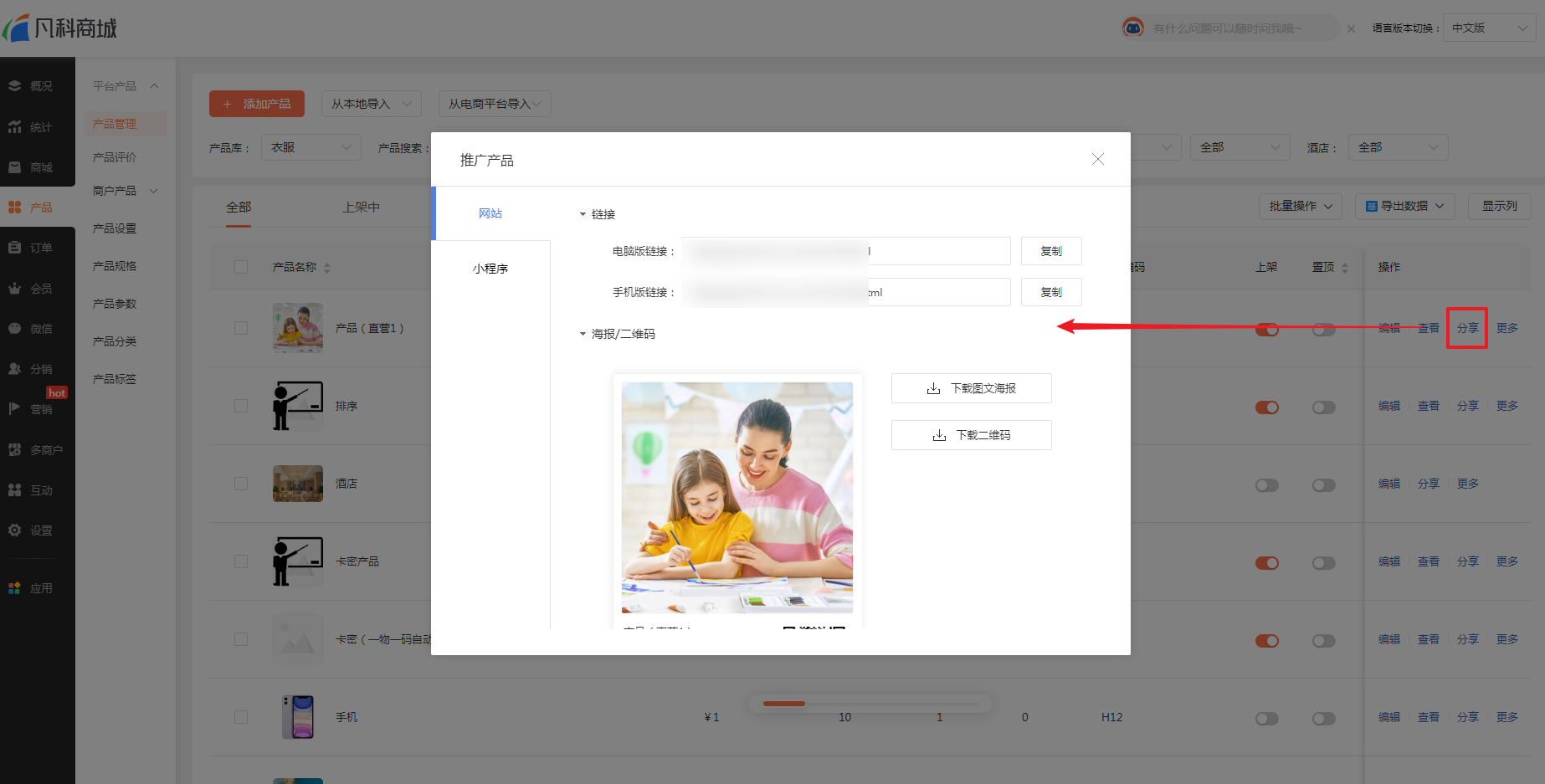Click the 下载二维码 download icon
The height and width of the screenshot is (784, 1545).
point(939,435)
